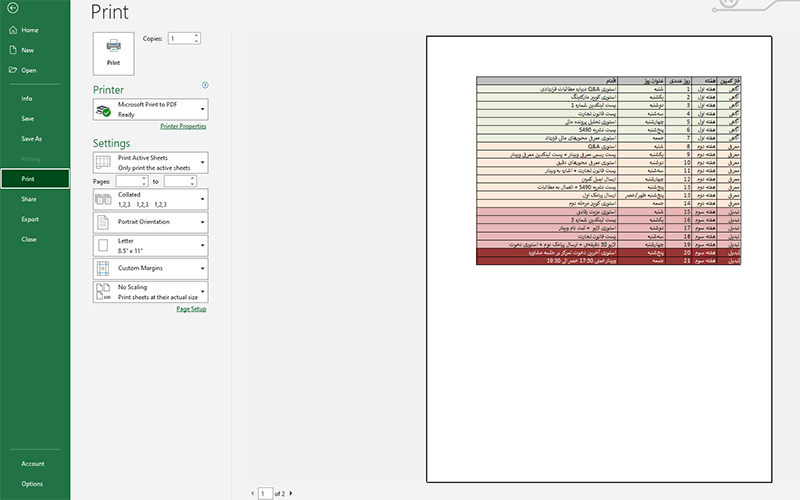The image size is (800, 500).
Task: Click the No Scaling icon
Action: pos(103,291)
